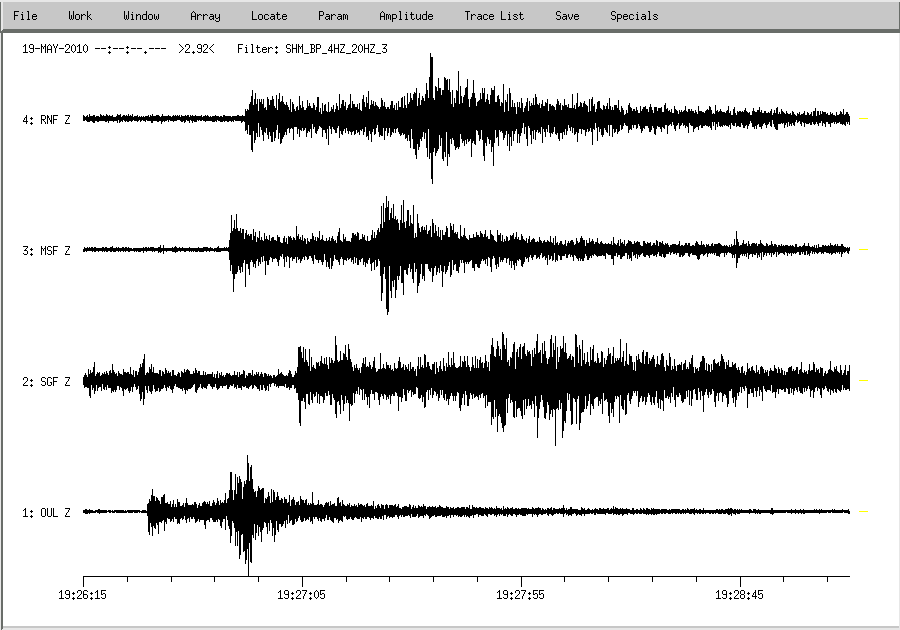Click yellow end marker of MSF trace
Viewport: 900px width, 630px height.
(x=863, y=250)
